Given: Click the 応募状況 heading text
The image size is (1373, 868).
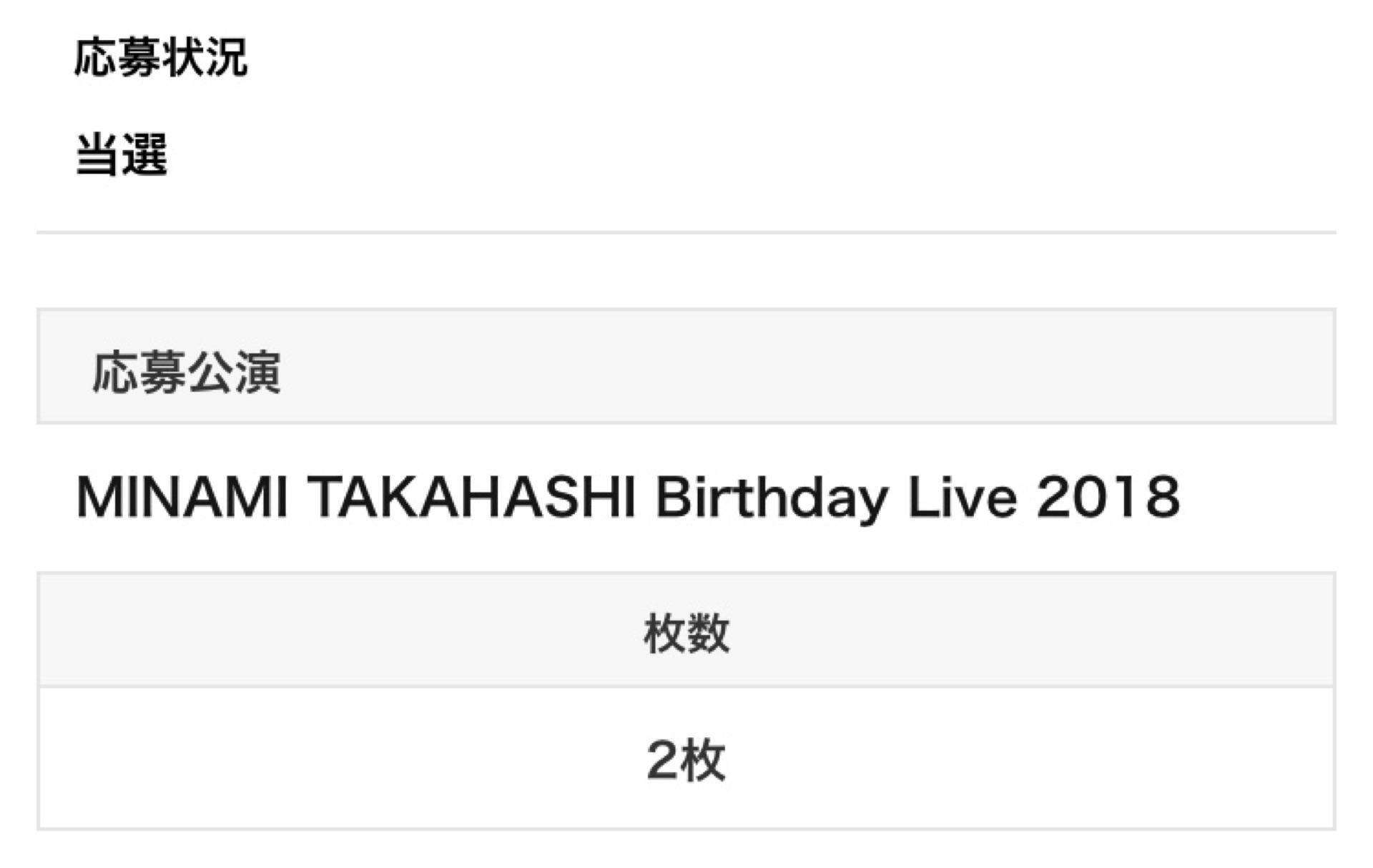Looking at the screenshot, I should tap(161, 57).
